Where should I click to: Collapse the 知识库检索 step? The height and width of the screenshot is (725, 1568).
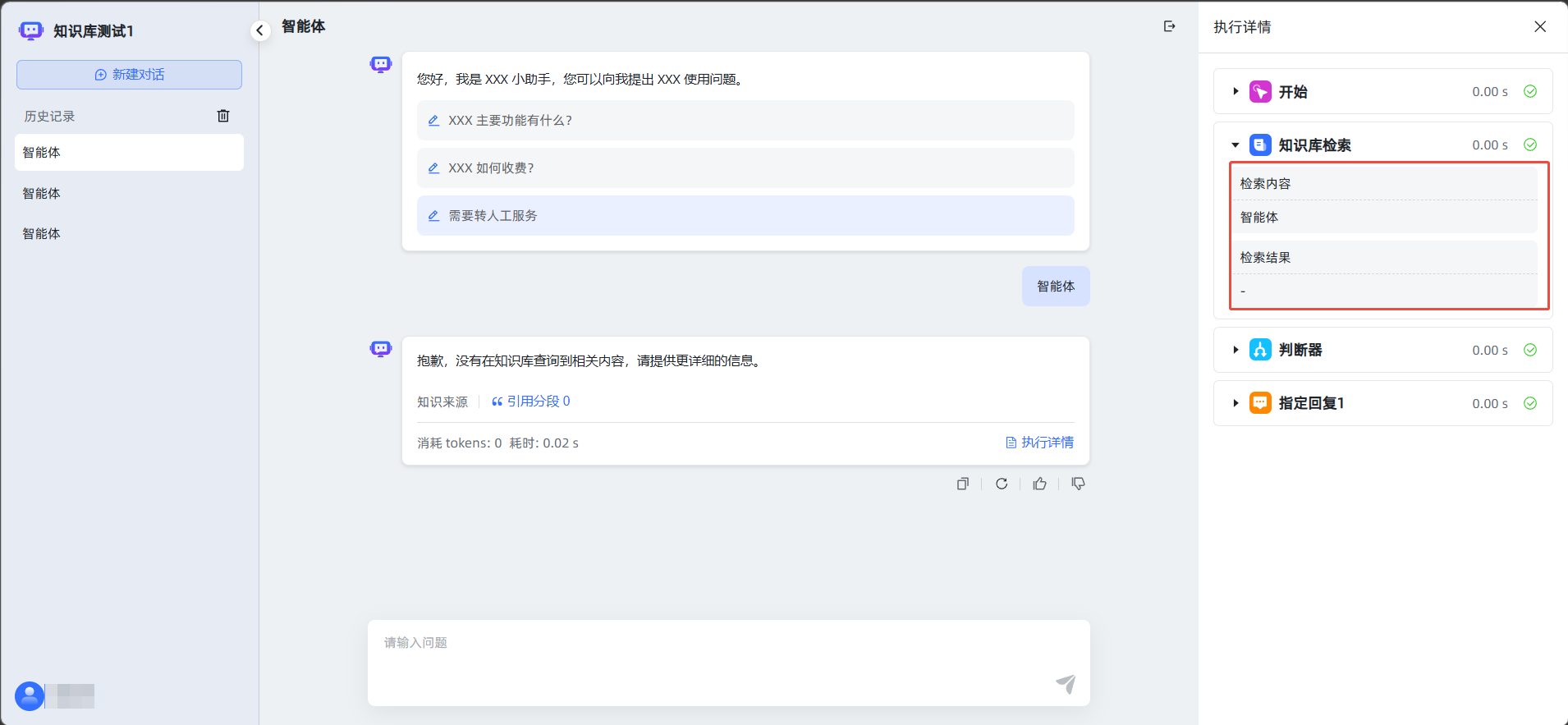click(1236, 145)
